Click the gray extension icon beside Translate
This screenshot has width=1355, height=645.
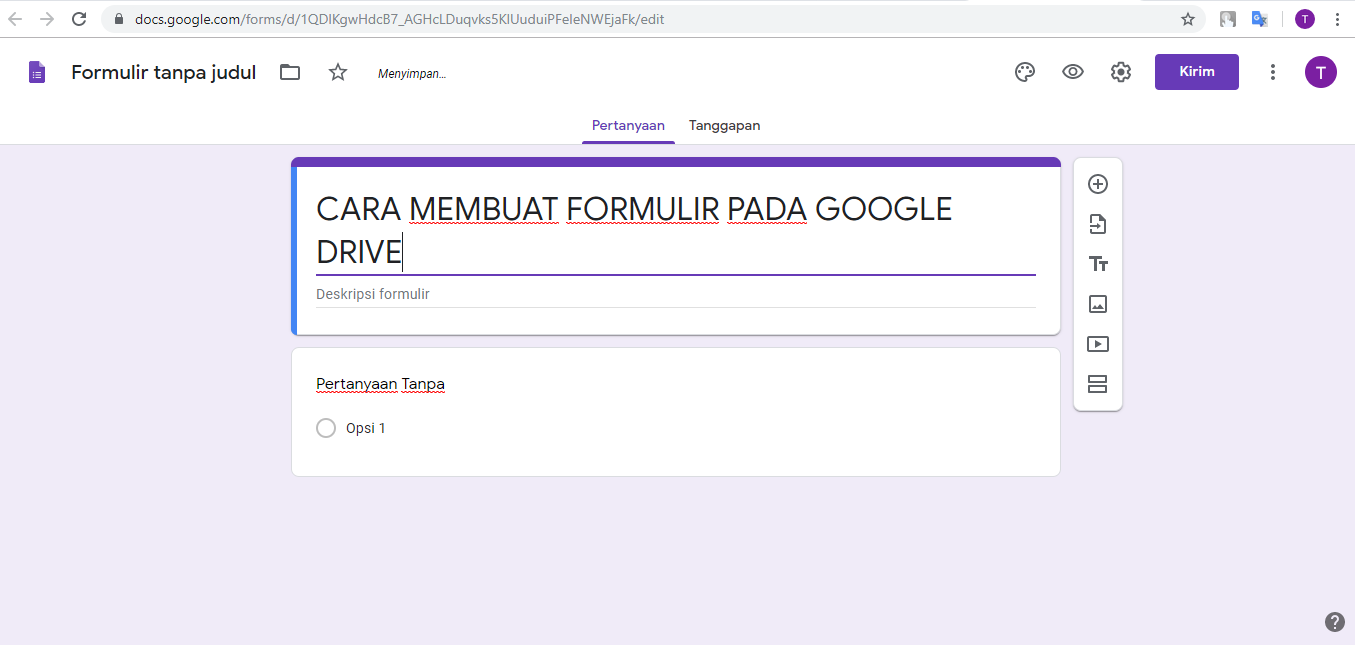(1228, 19)
